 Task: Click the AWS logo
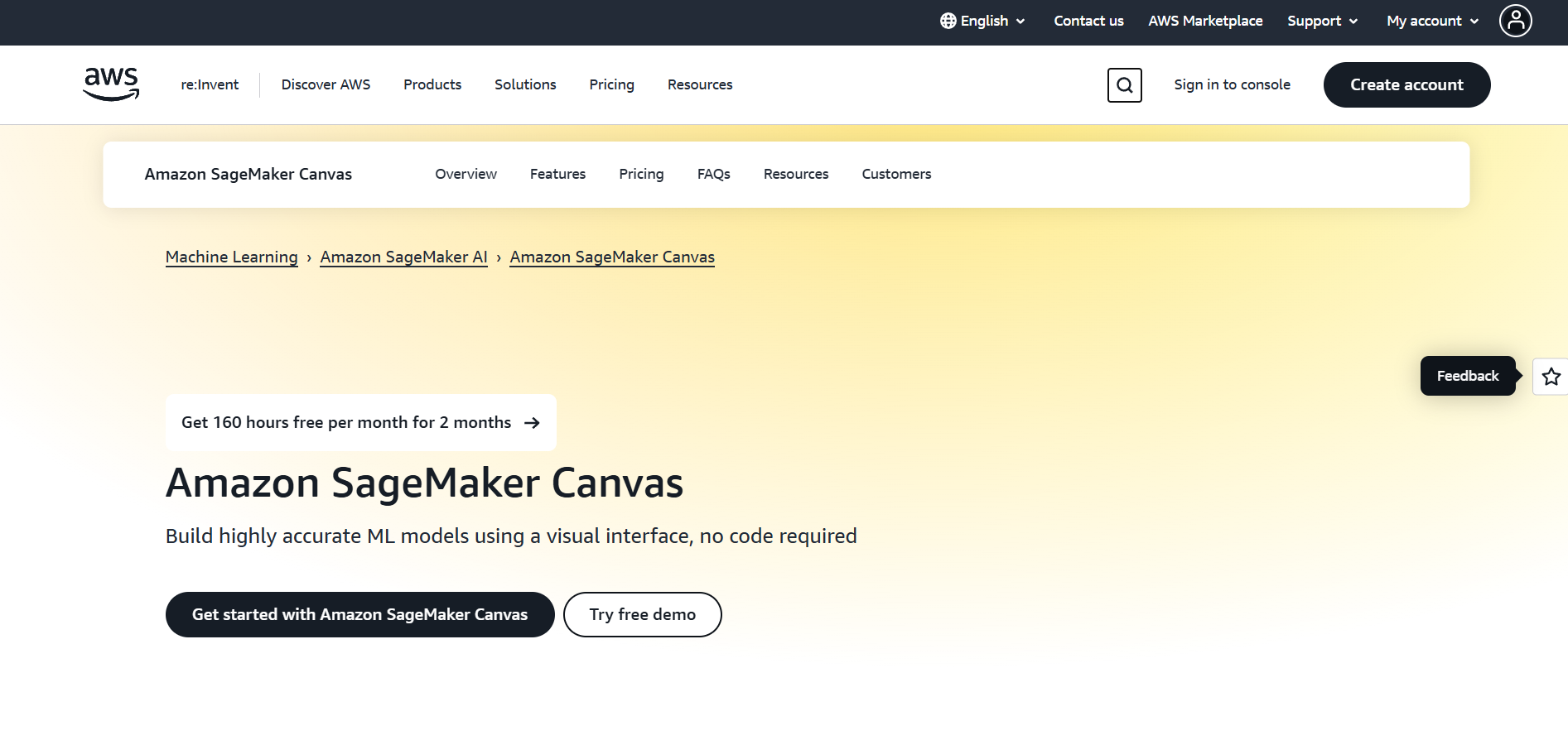(111, 84)
